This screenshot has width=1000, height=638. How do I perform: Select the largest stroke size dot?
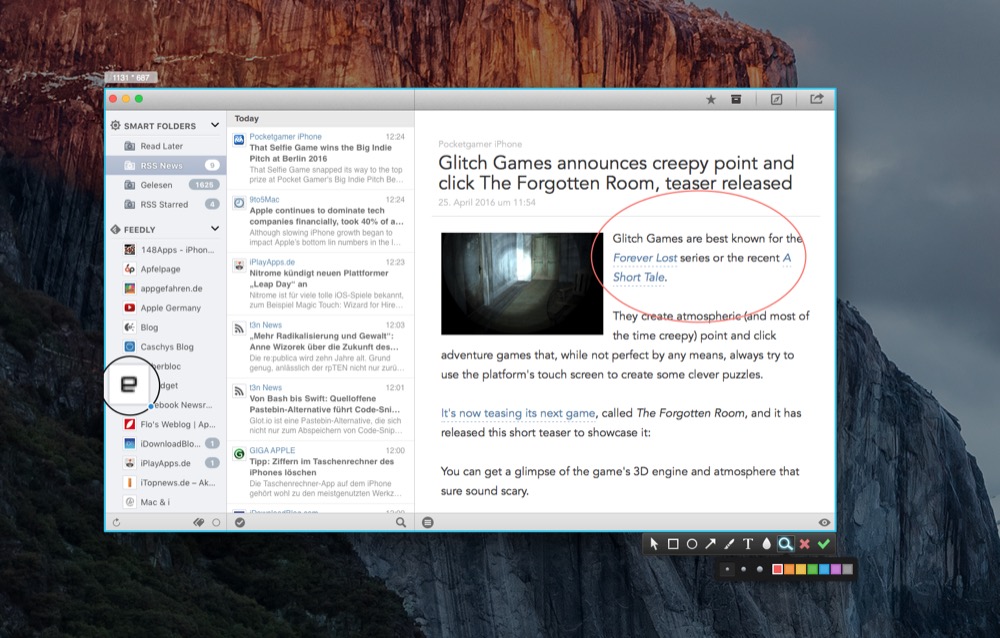click(x=759, y=569)
